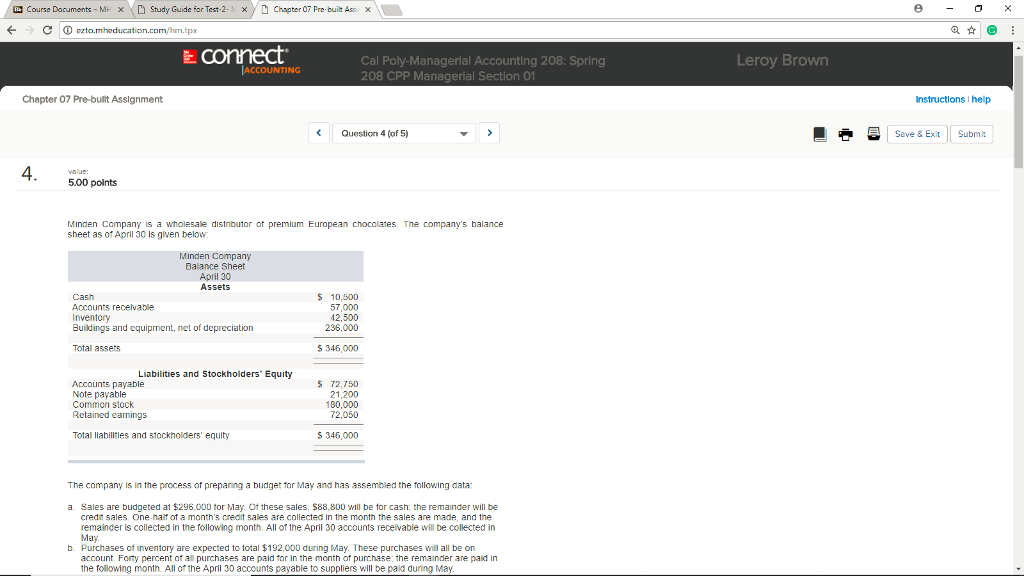Click the browser back arrow

tap(10, 30)
